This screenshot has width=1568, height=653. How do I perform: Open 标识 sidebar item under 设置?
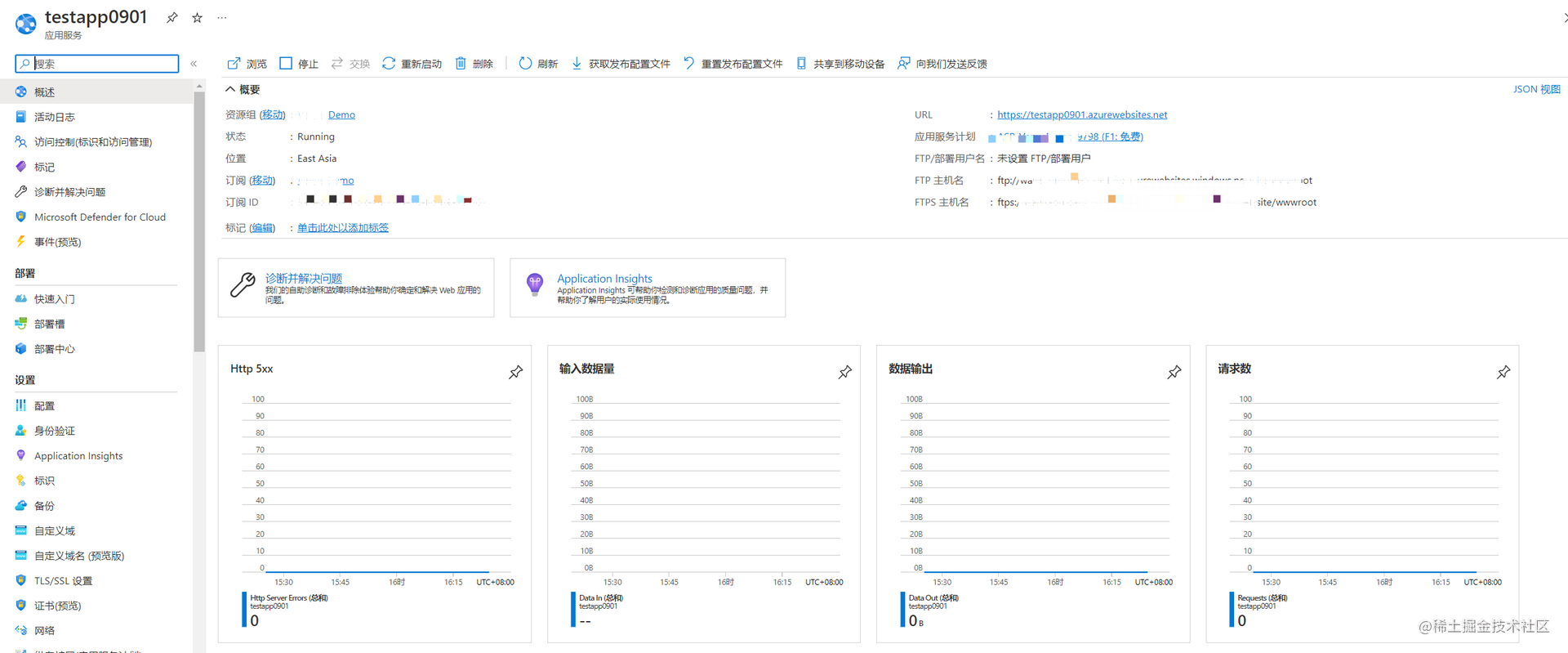coord(96,481)
